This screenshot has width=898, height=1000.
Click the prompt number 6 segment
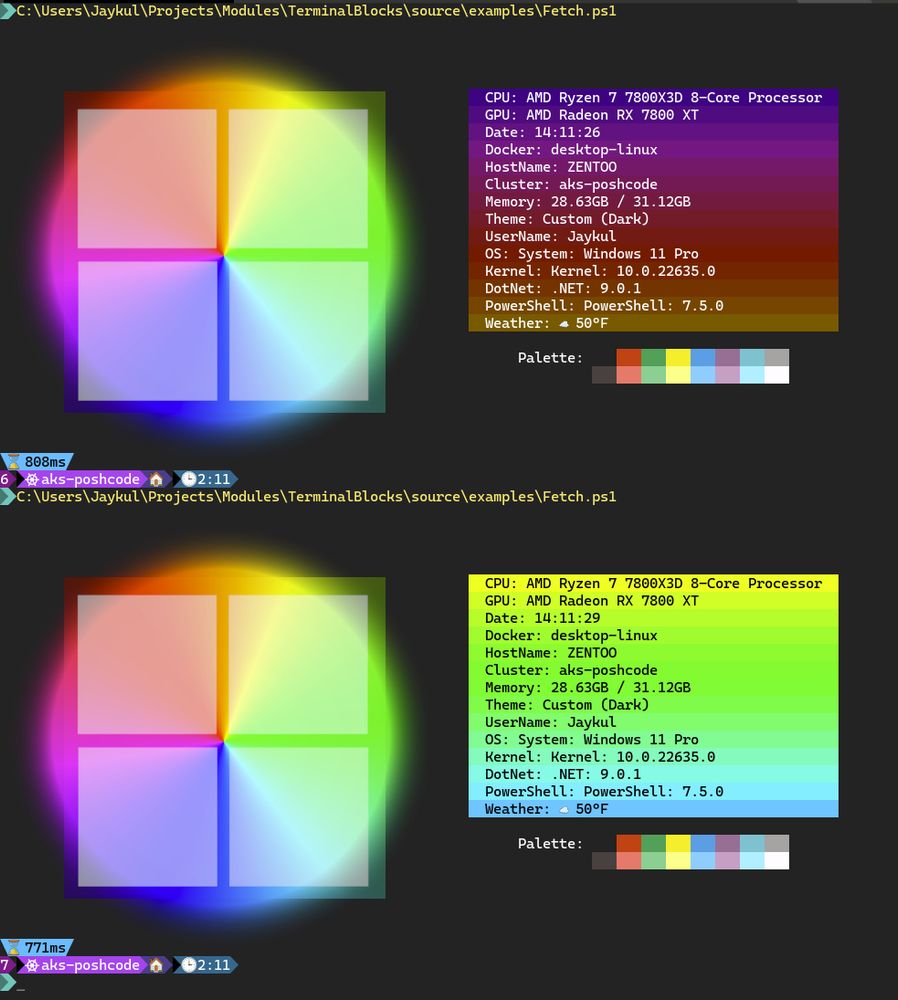click(x=6, y=479)
